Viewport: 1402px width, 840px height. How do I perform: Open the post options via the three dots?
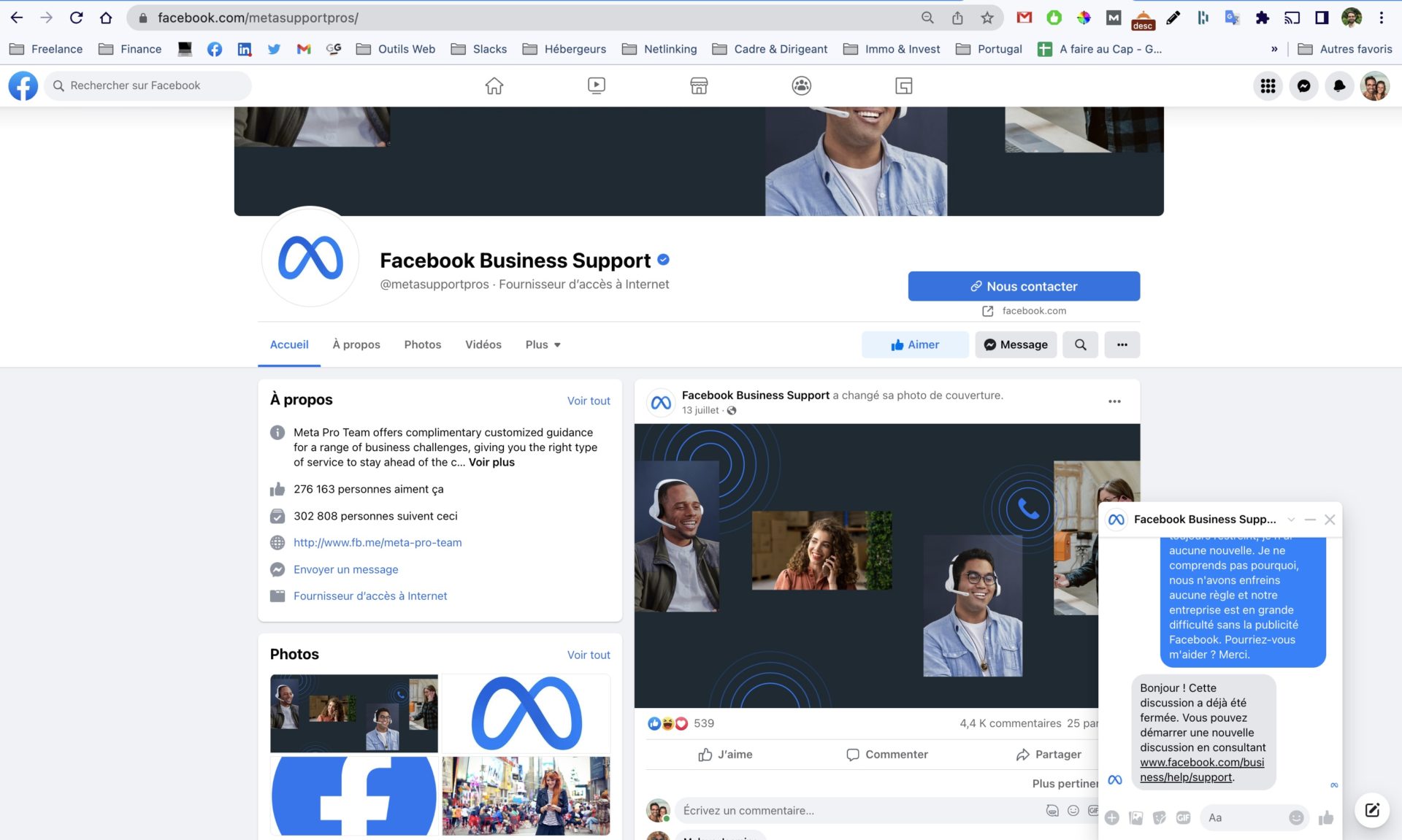(1114, 401)
